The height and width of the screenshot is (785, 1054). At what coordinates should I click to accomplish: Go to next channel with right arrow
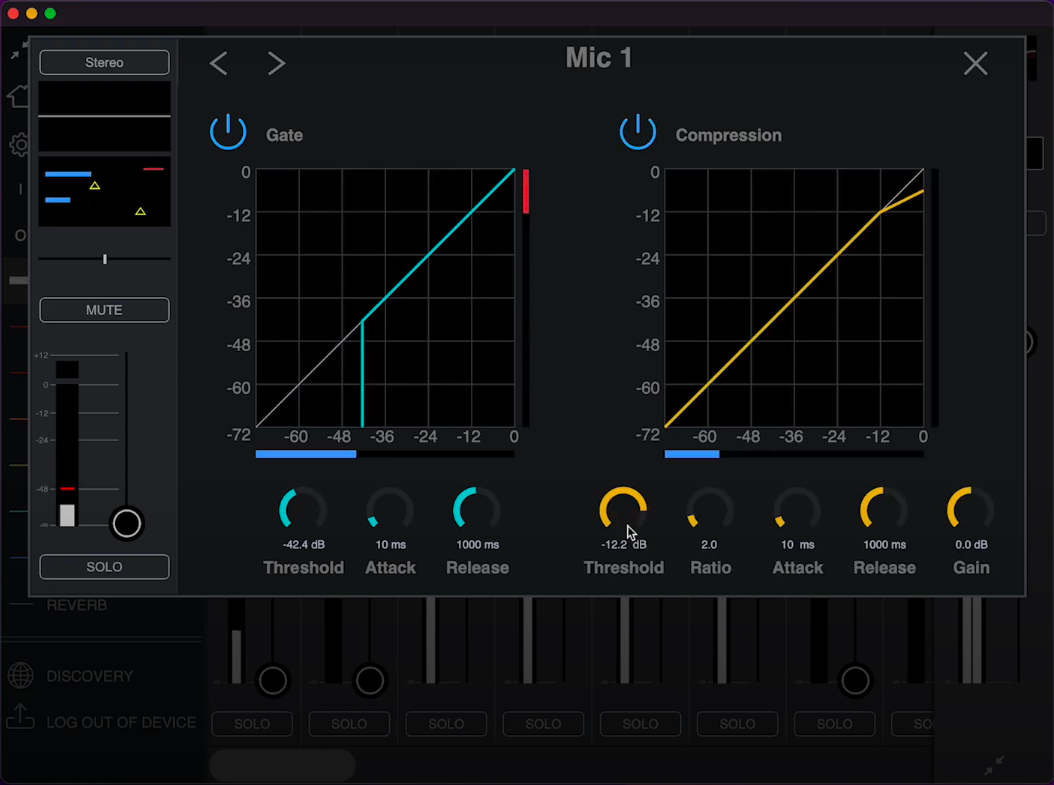[x=276, y=64]
